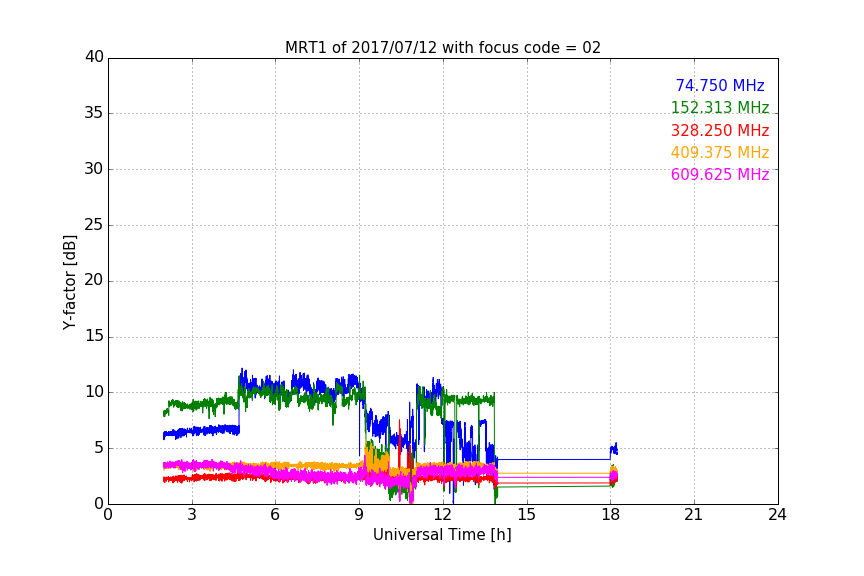Select the 328.250 MHz legend label

pos(720,130)
